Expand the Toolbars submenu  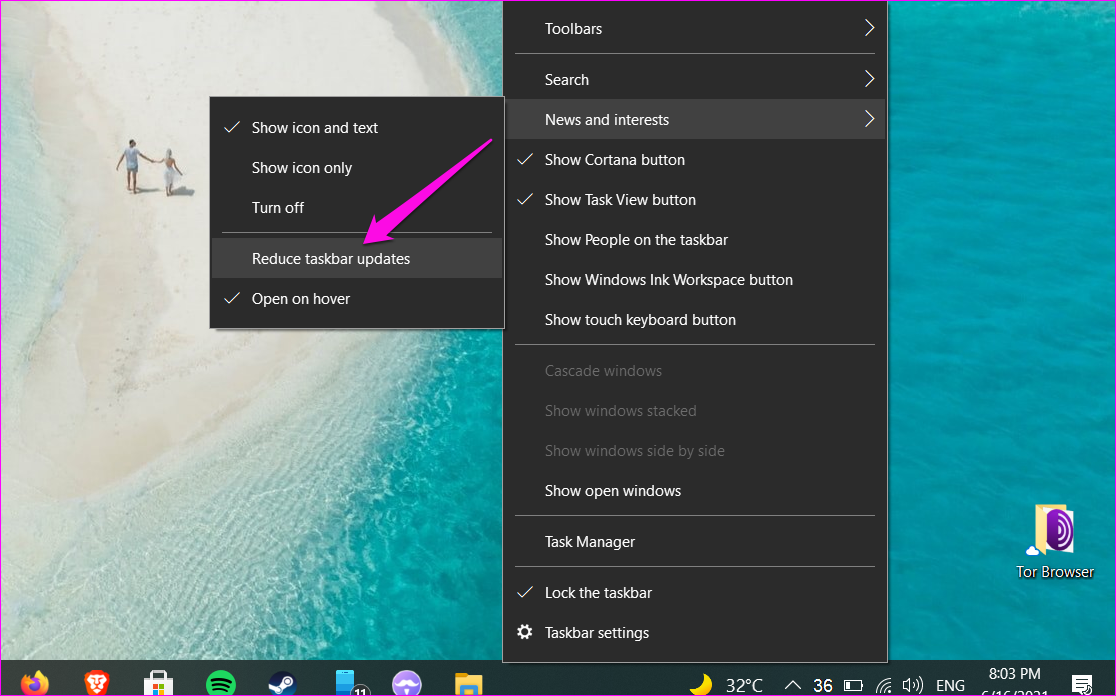695,28
